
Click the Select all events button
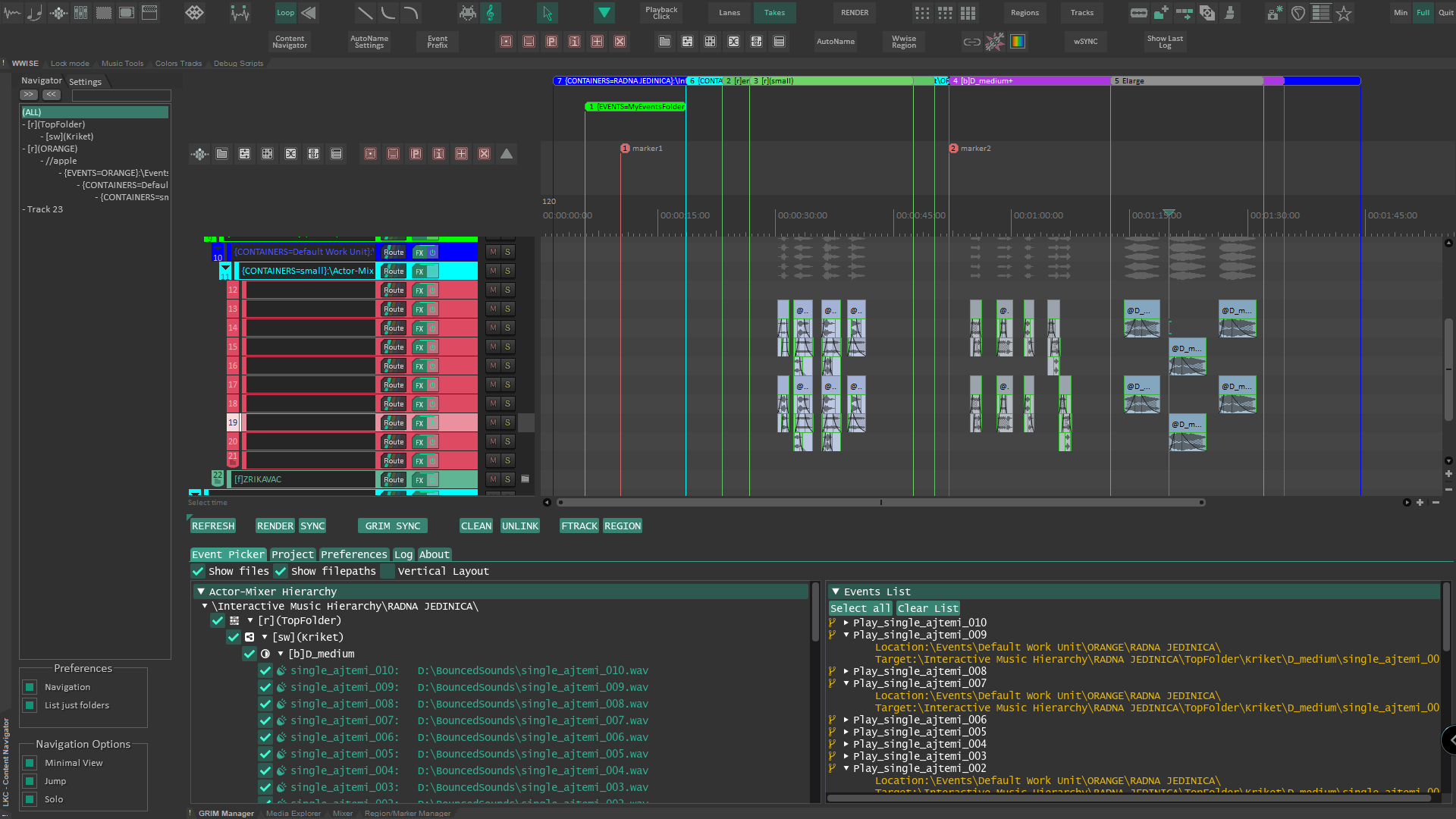coord(860,608)
